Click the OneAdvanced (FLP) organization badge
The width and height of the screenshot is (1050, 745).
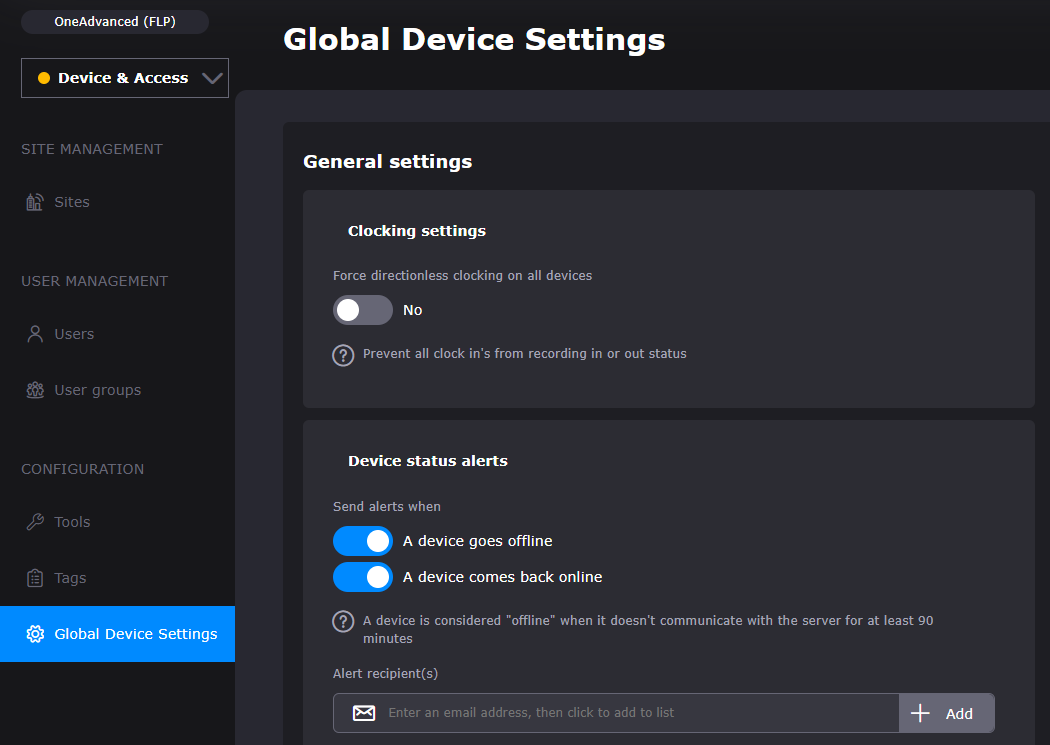coord(115,21)
